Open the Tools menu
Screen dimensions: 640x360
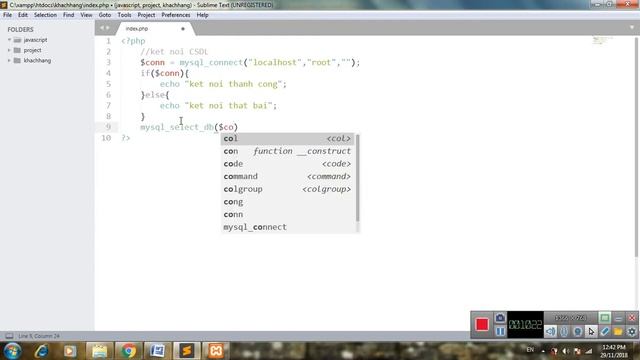pyautogui.click(x=124, y=15)
